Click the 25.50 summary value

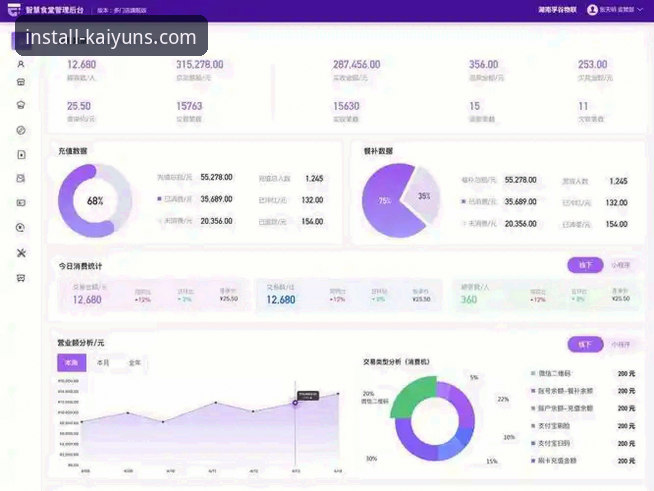(x=79, y=106)
